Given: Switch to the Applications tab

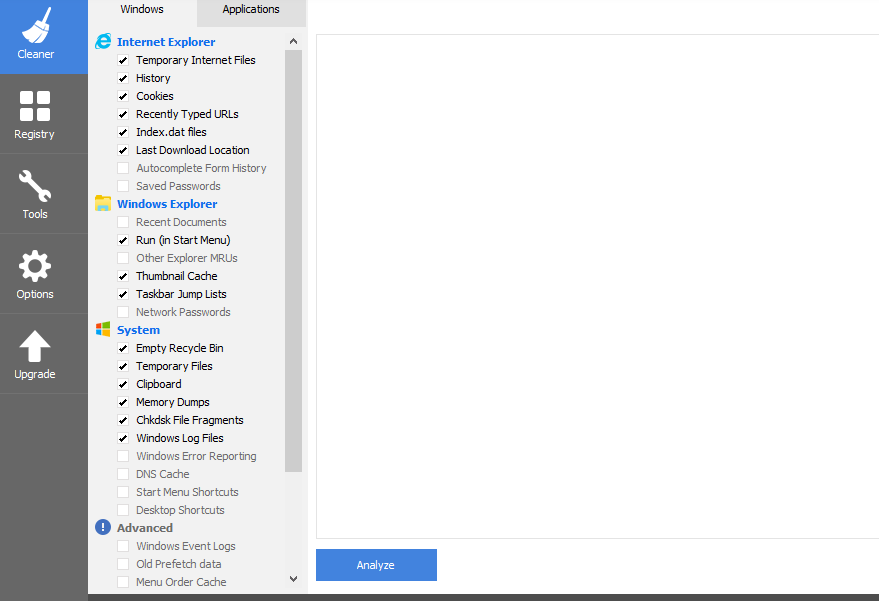Looking at the screenshot, I should point(251,10).
